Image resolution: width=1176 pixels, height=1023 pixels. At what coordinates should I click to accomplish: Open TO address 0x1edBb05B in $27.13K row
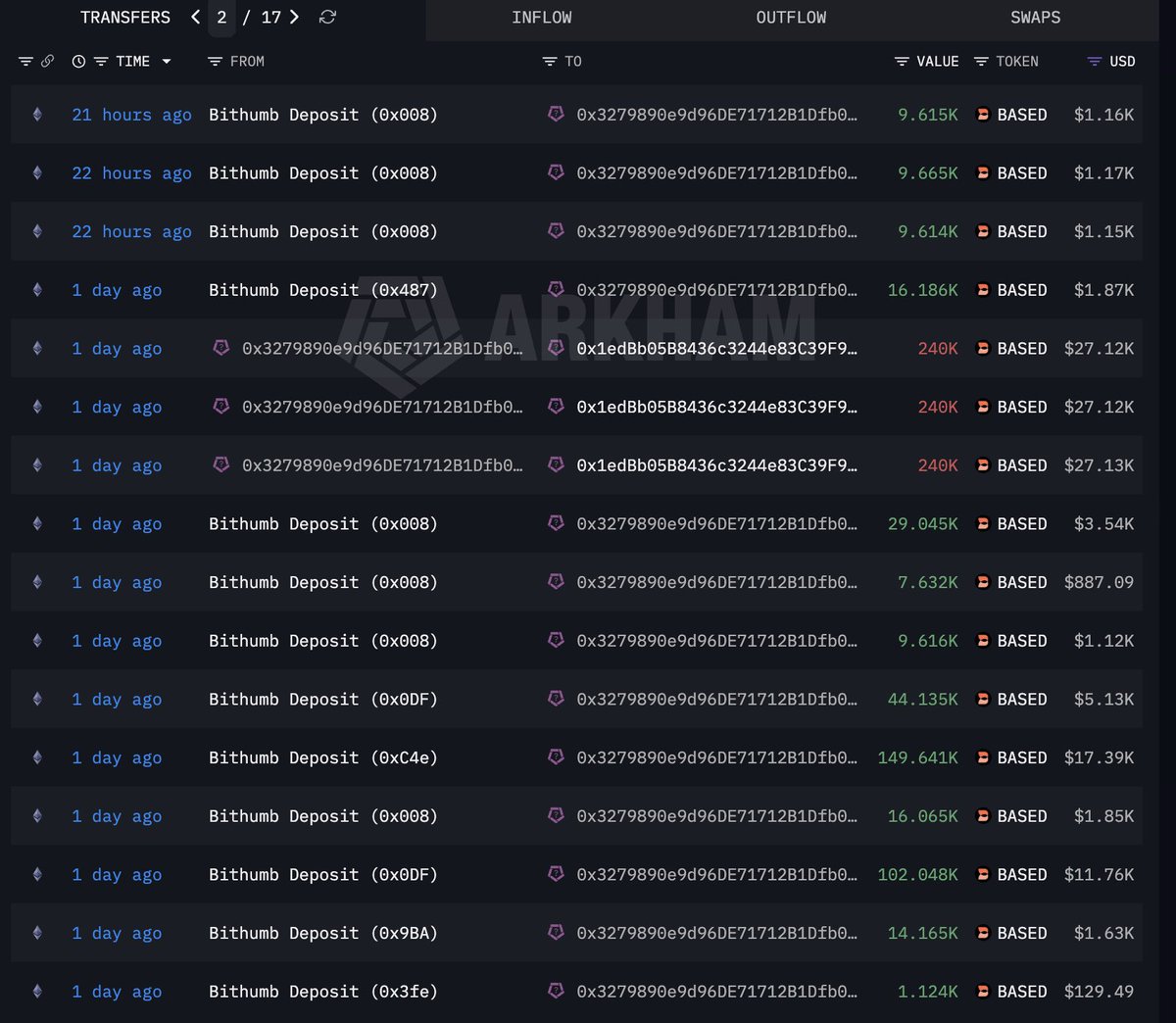[x=716, y=465]
